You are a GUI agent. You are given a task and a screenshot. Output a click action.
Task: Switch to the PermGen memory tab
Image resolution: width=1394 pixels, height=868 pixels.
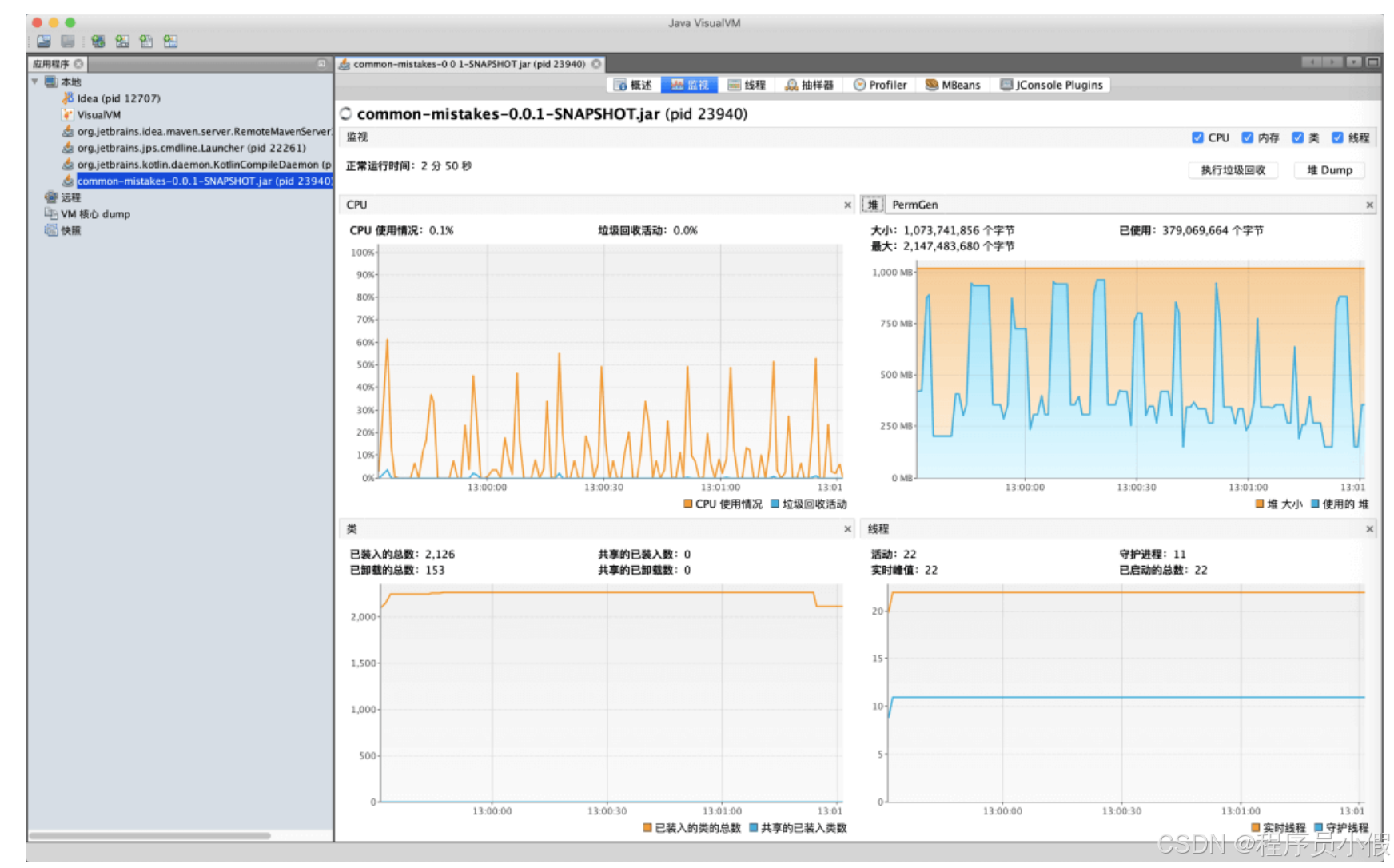click(x=915, y=205)
